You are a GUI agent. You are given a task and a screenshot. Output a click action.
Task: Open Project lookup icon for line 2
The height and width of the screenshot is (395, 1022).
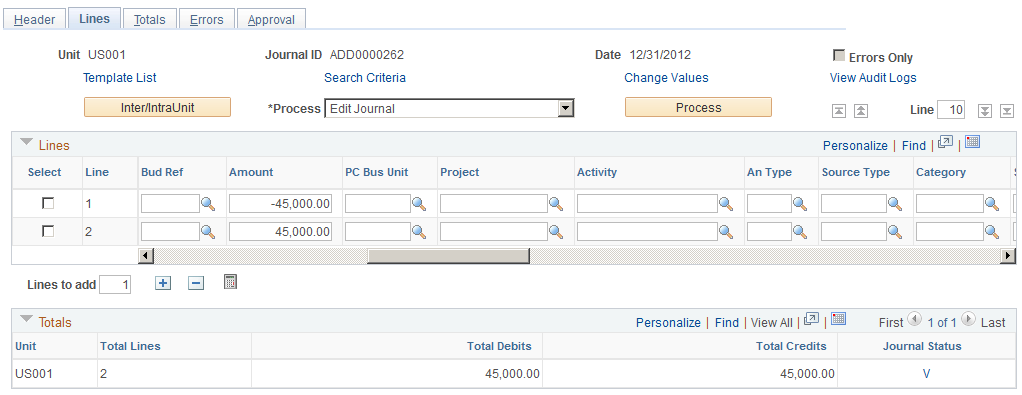pyautogui.click(x=556, y=231)
